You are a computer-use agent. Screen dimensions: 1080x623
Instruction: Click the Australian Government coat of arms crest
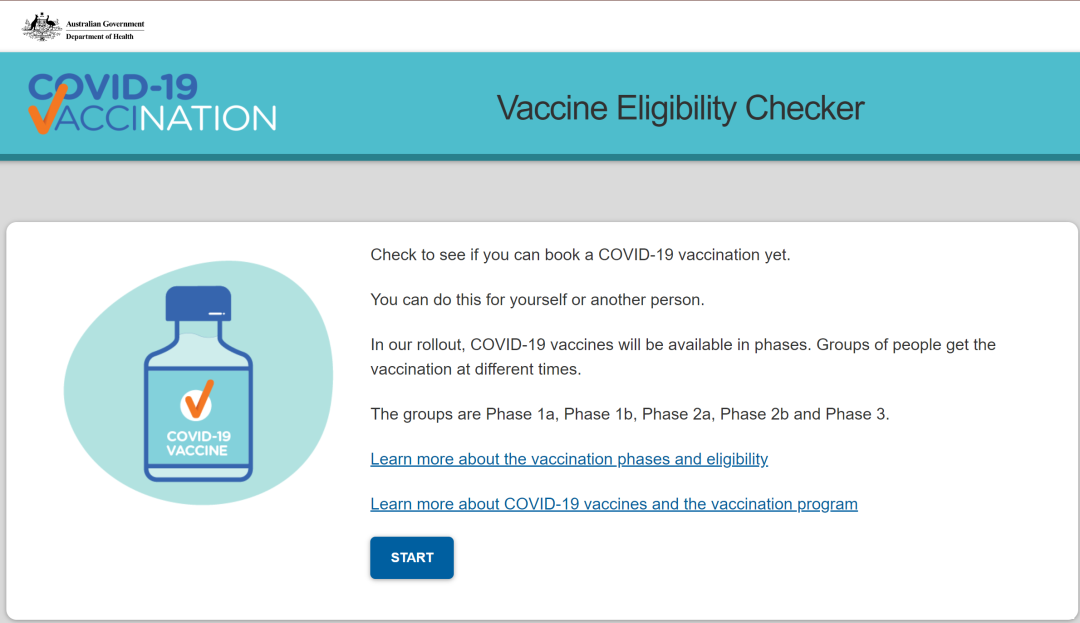(x=42, y=27)
